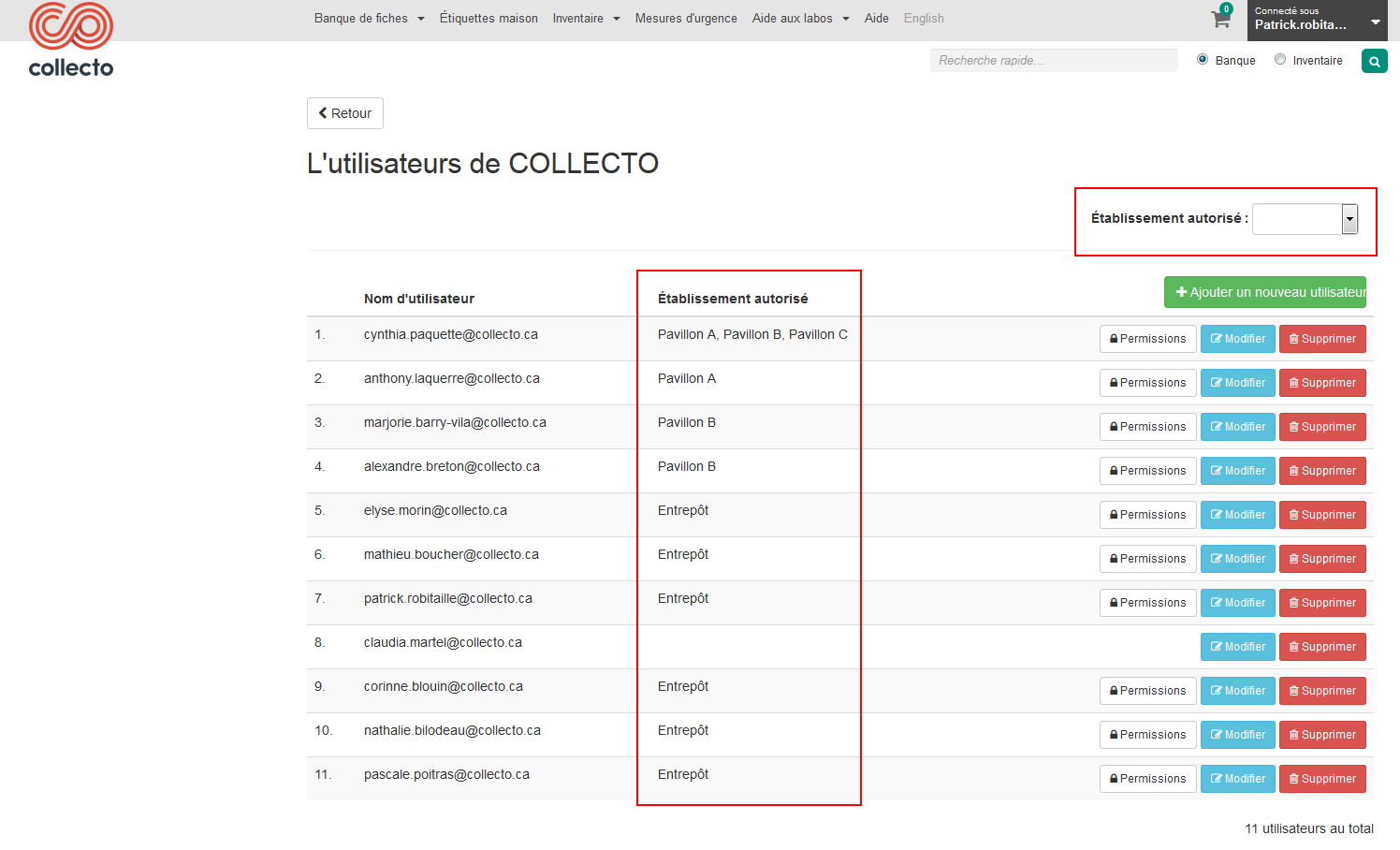The height and width of the screenshot is (850, 1400).
Task: Expand the Aide aux labos menu
Action: click(x=801, y=19)
